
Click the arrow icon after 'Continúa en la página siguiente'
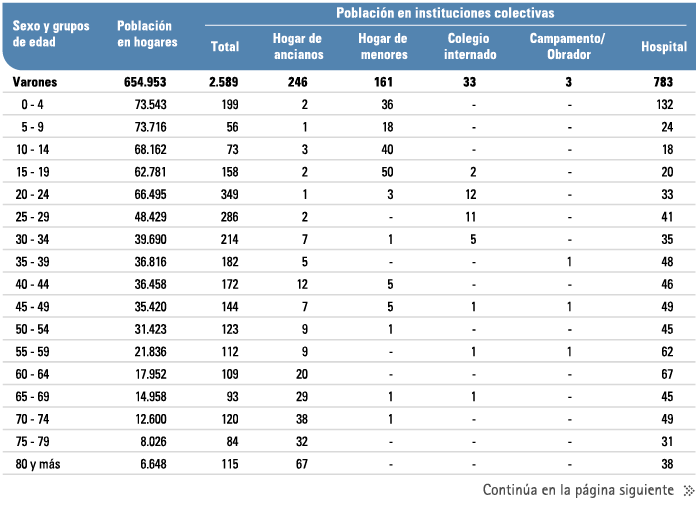[689, 491]
